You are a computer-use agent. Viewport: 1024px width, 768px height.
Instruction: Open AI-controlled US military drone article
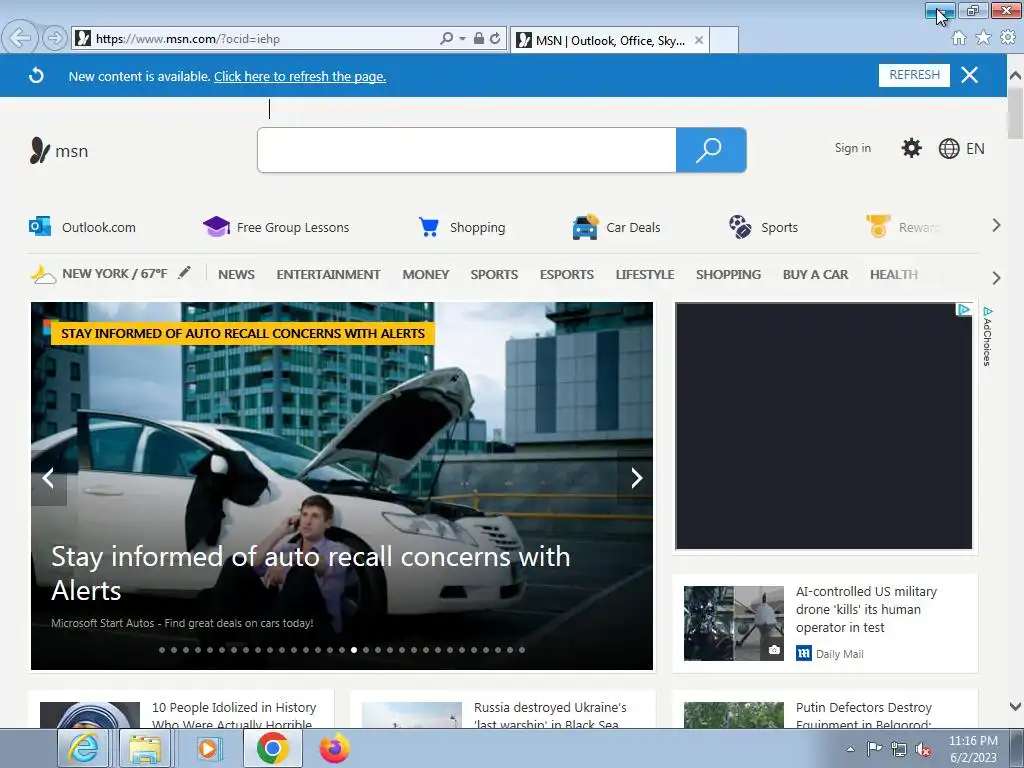pos(866,609)
